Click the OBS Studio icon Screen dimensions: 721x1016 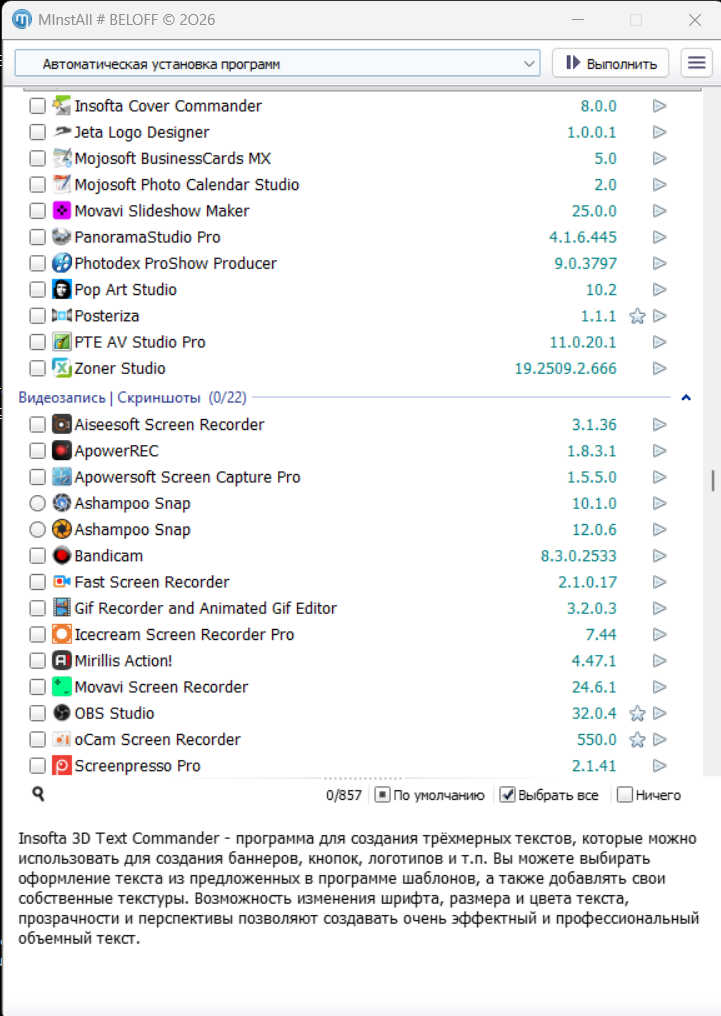62,713
